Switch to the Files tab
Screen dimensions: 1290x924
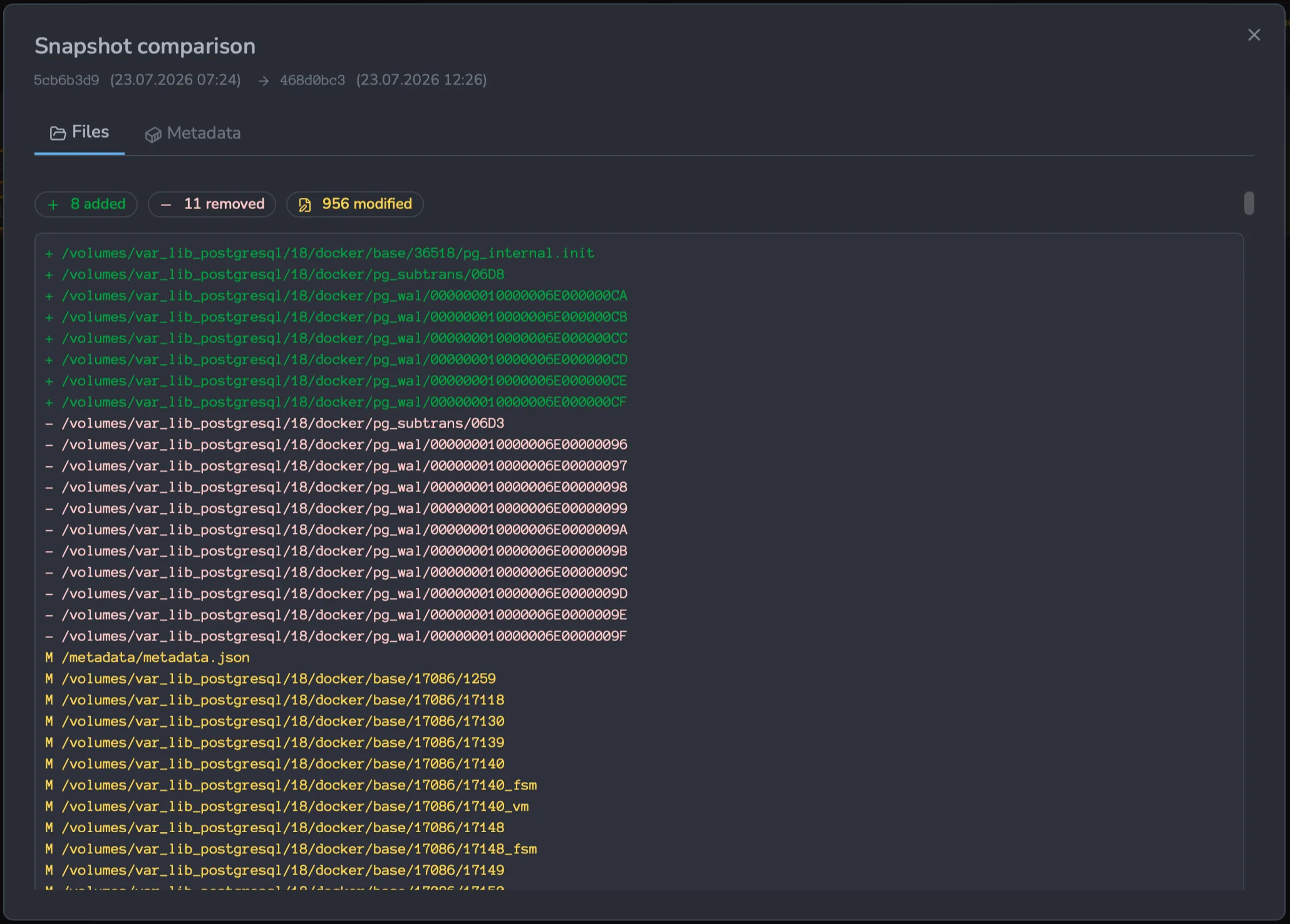80,132
